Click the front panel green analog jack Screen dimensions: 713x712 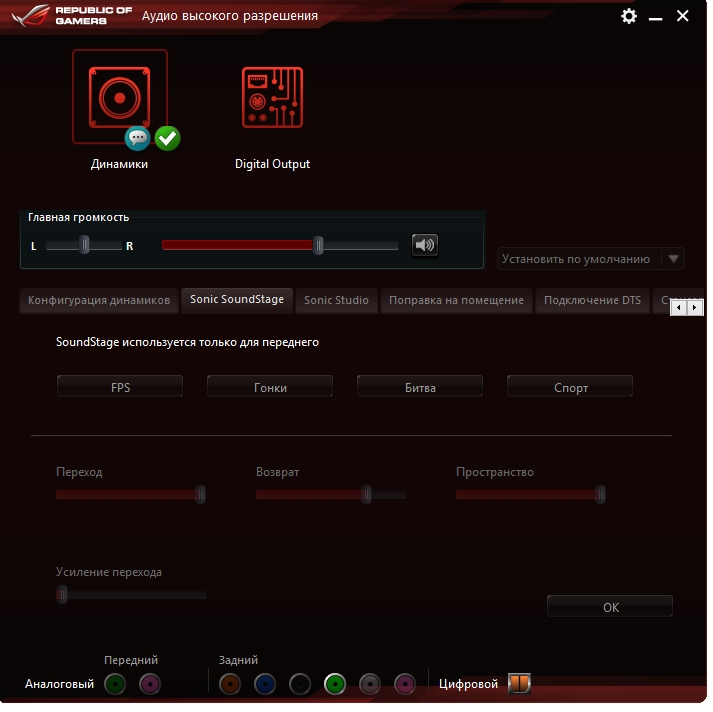tap(115, 684)
